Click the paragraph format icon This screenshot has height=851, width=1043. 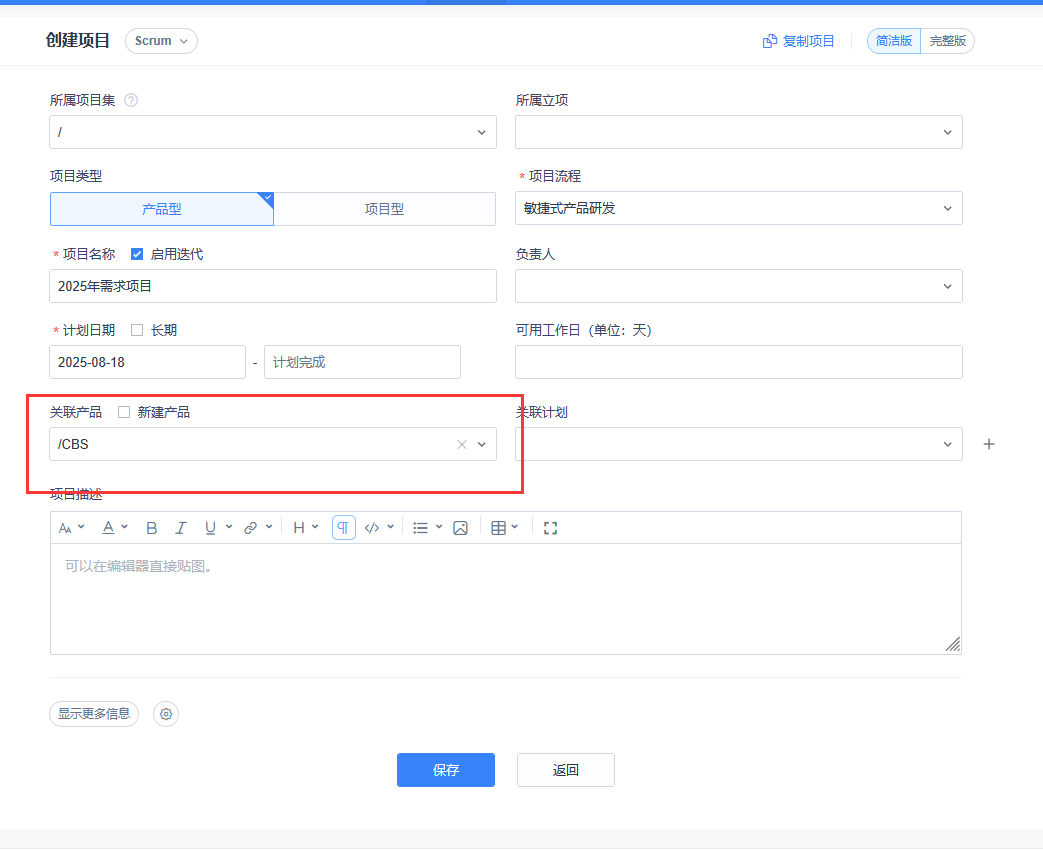(x=343, y=528)
